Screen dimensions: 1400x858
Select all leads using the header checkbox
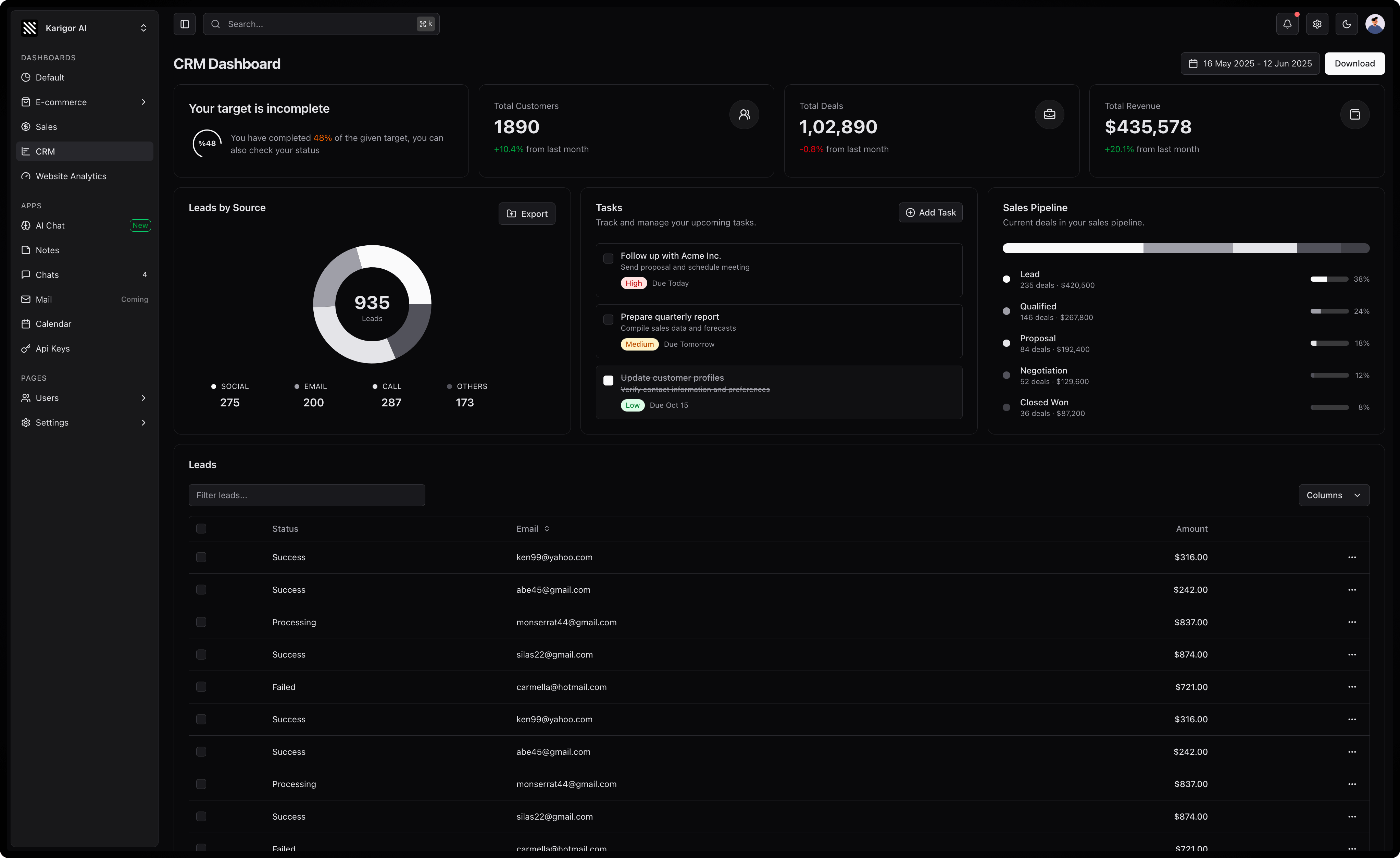point(202,528)
